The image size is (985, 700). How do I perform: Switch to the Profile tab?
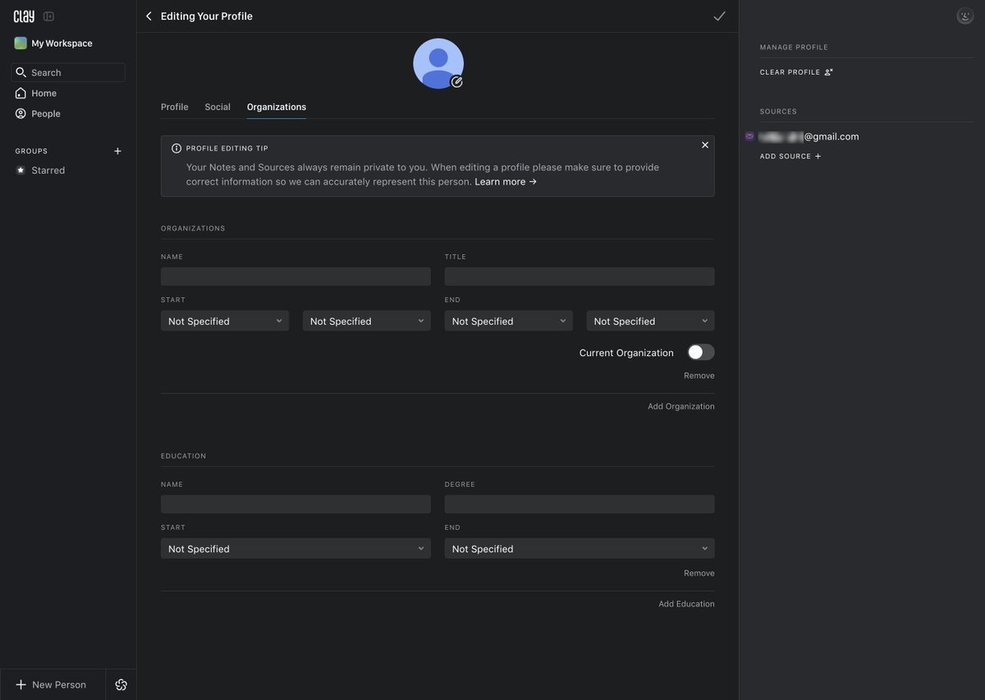pyautogui.click(x=174, y=107)
